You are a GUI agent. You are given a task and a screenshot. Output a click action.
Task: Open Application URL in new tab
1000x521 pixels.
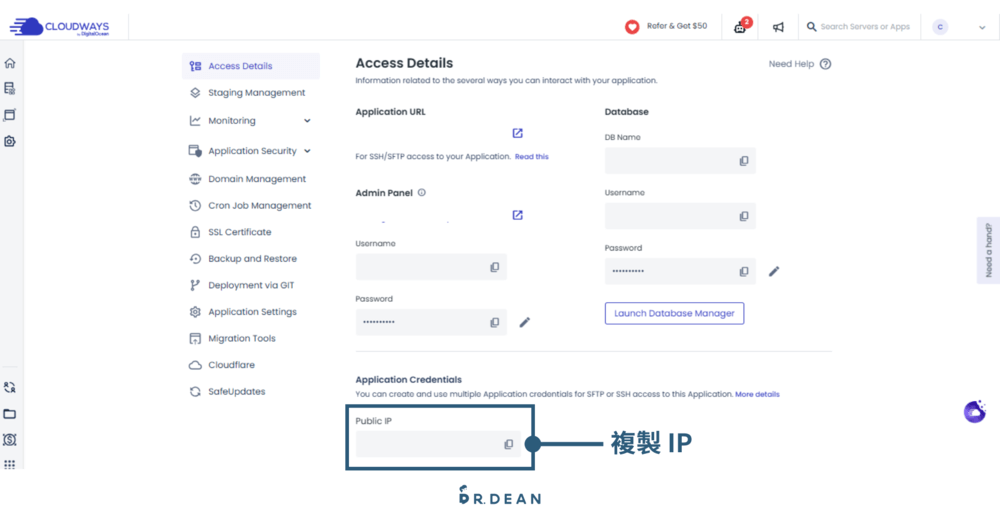click(517, 133)
